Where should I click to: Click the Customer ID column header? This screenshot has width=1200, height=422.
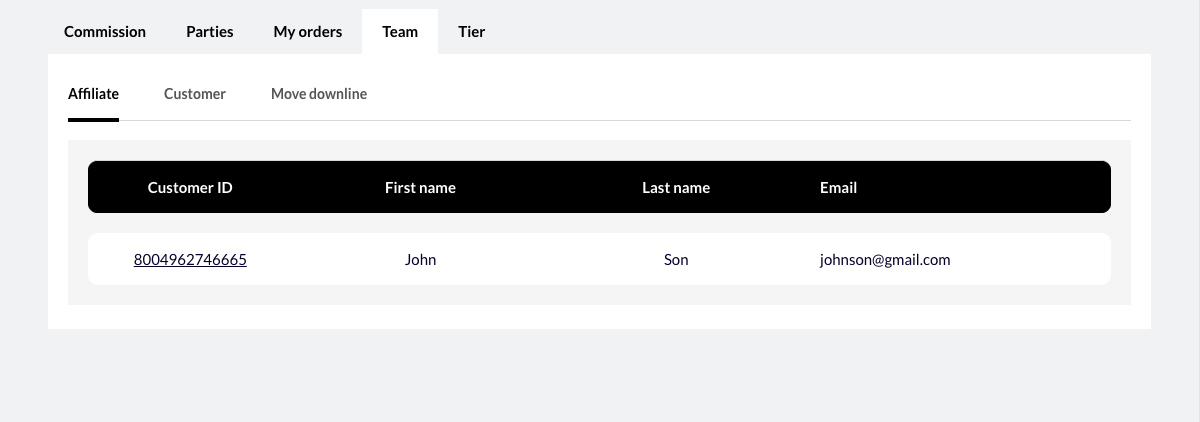click(x=190, y=188)
